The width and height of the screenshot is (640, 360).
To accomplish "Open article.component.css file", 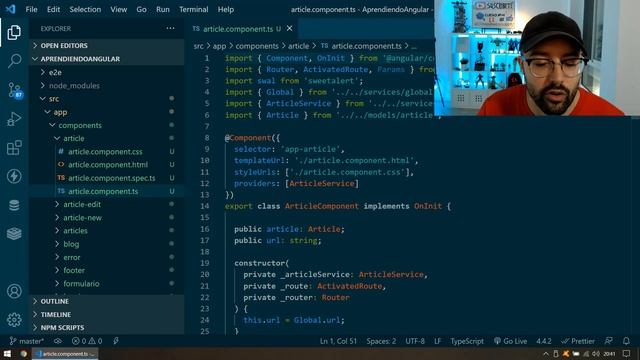I will [x=107, y=151].
